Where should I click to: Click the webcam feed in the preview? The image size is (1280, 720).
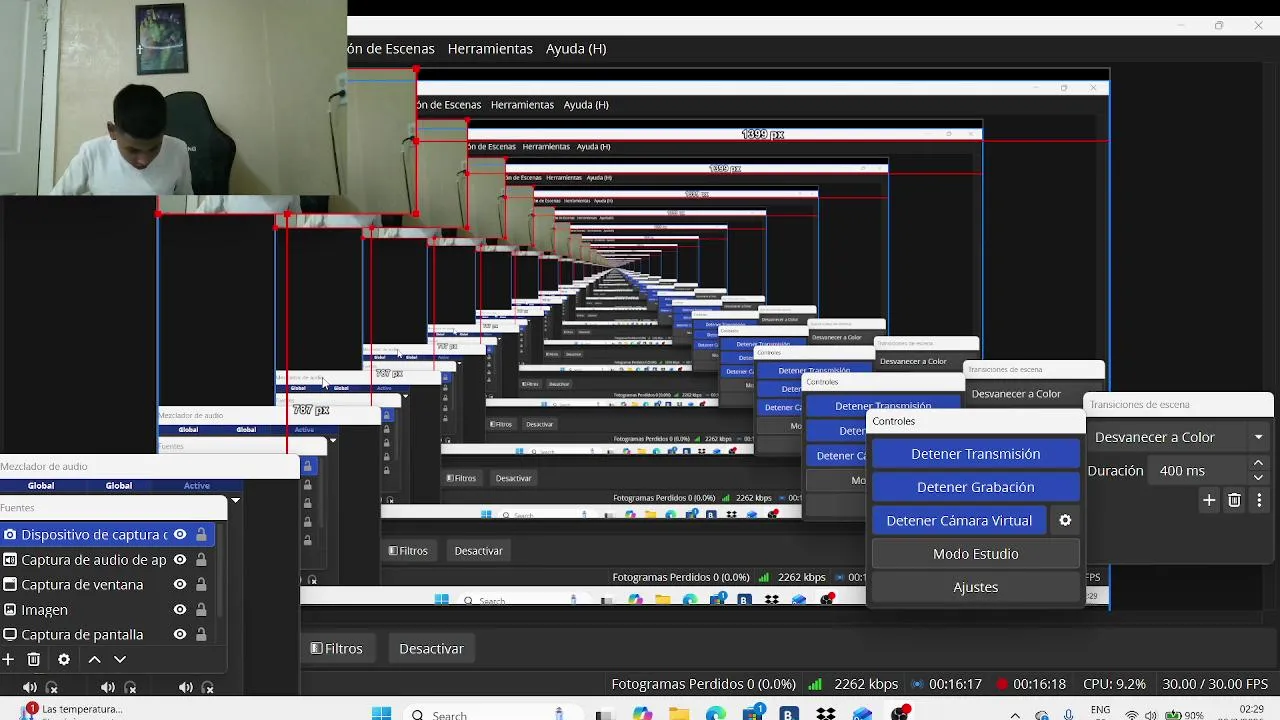(173, 97)
